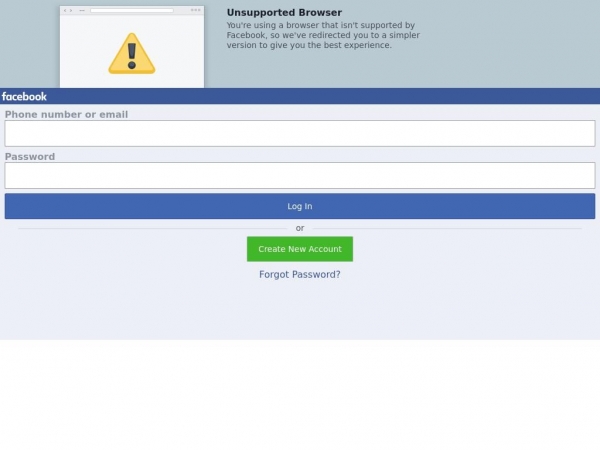
Task: Click the facebook logo in the header
Action: (24, 96)
